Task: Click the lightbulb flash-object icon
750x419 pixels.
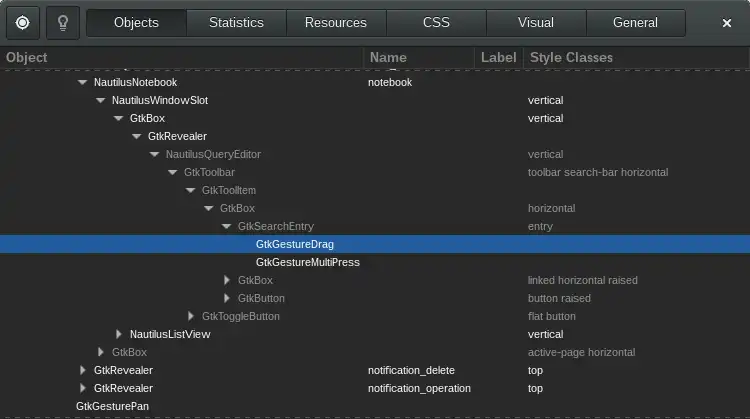Action: tap(63, 23)
